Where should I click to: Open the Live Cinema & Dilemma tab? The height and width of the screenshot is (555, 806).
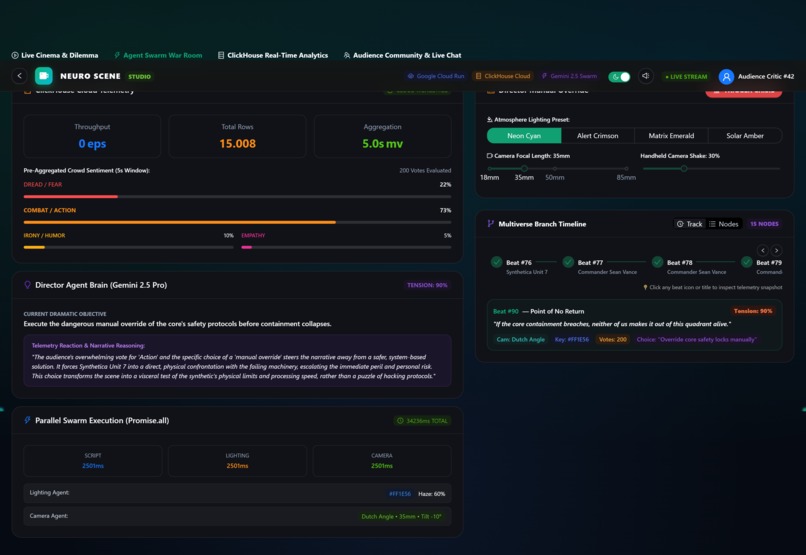[54, 55]
